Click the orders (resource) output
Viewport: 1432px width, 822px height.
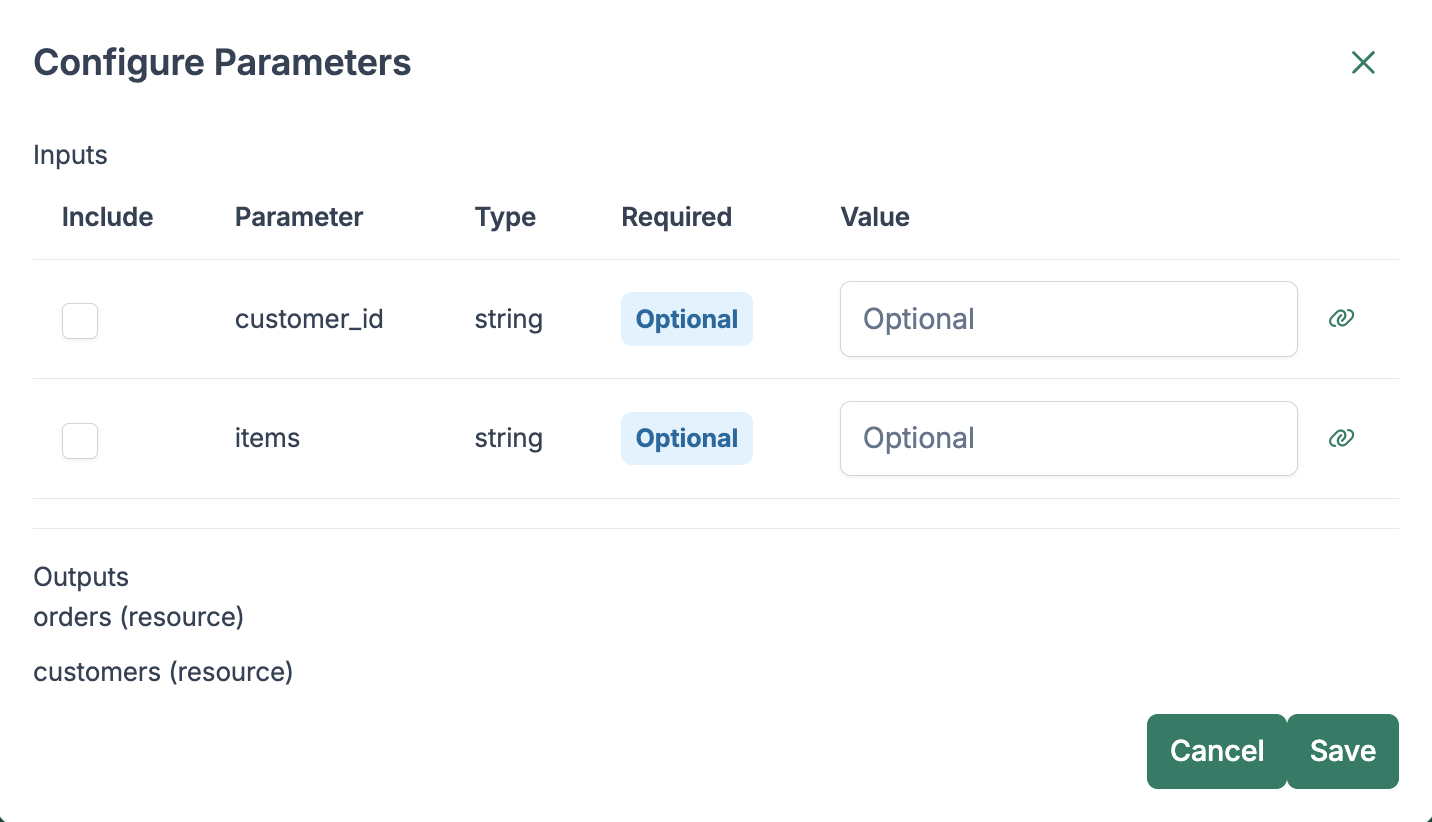coord(139,617)
